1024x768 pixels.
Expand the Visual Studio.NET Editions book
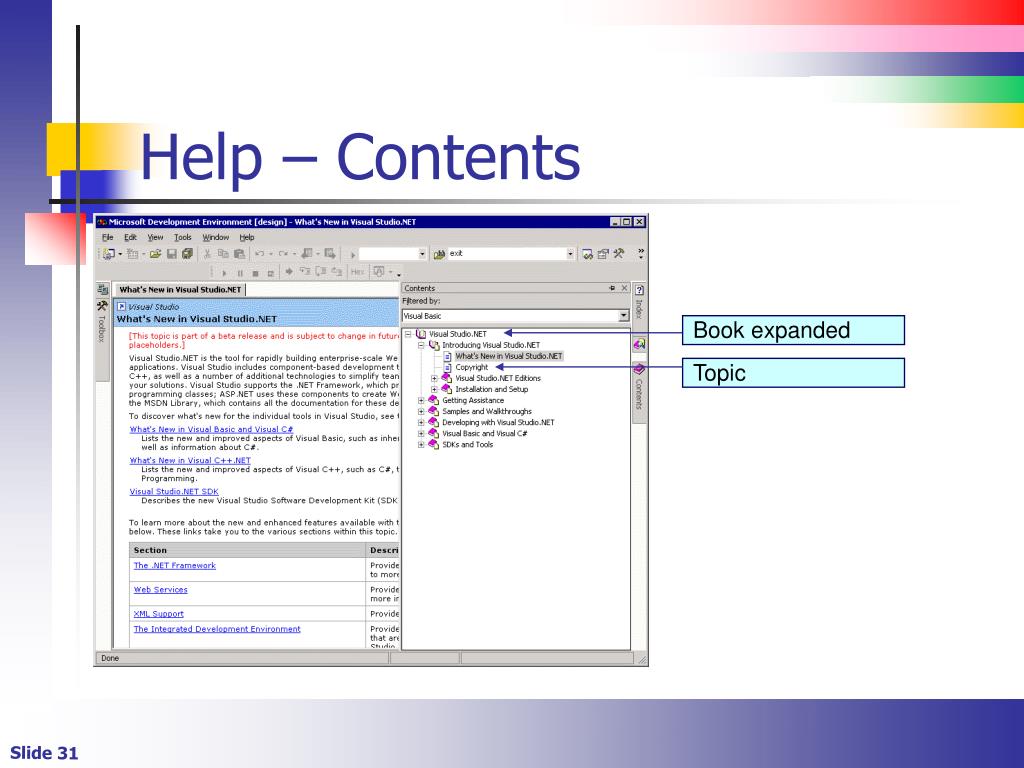pyautogui.click(x=434, y=378)
